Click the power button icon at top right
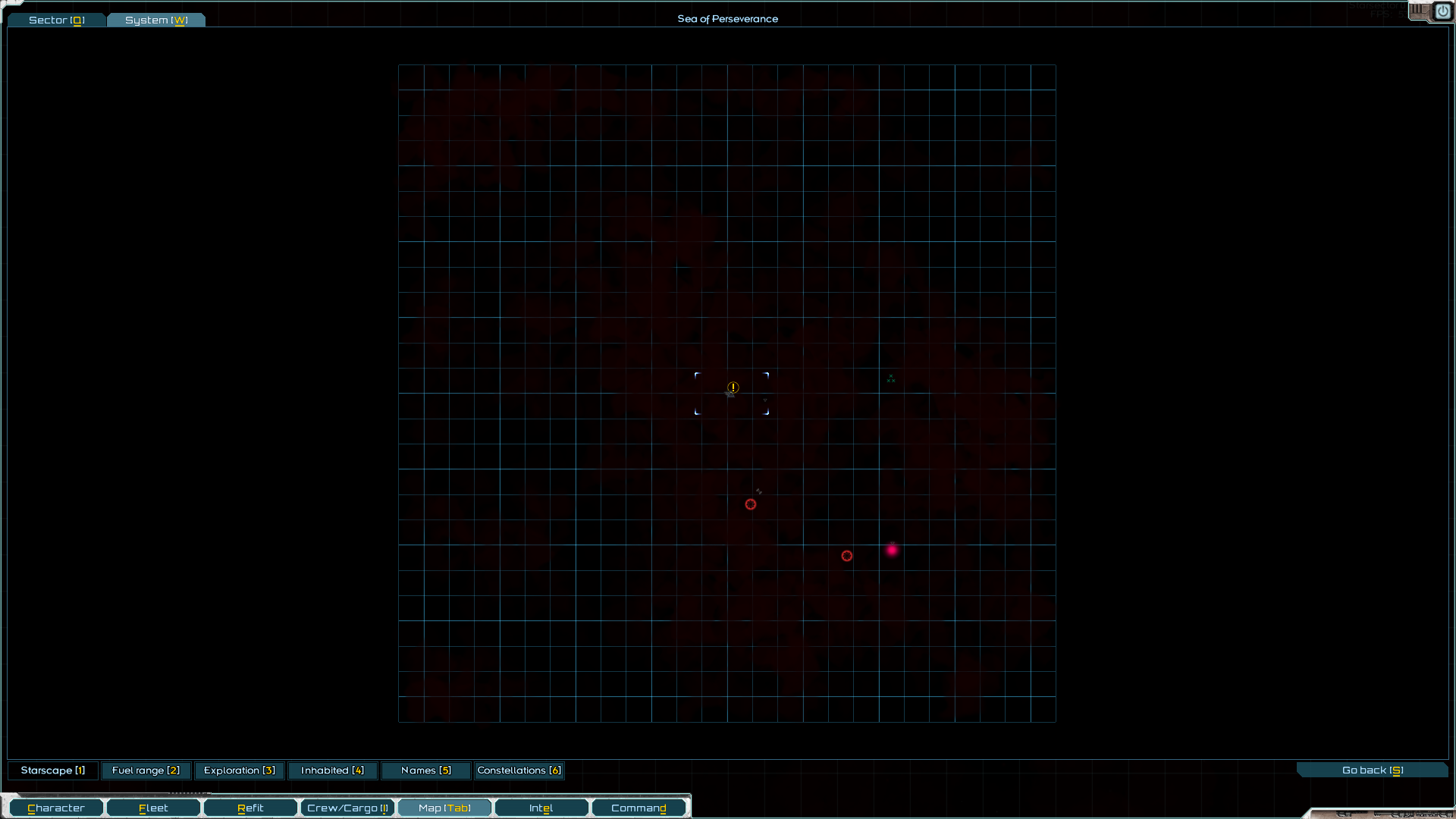Screen dimensions: 1456x819 point(1442,11)
